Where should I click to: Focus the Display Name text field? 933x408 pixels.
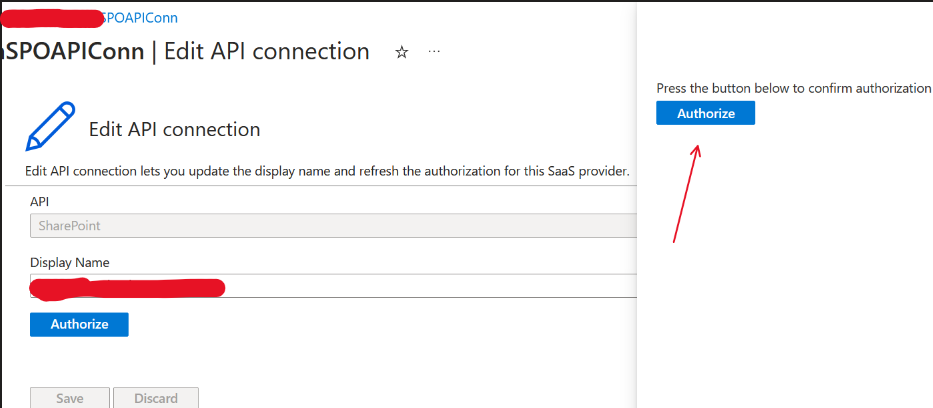click(x=333, y=285)
